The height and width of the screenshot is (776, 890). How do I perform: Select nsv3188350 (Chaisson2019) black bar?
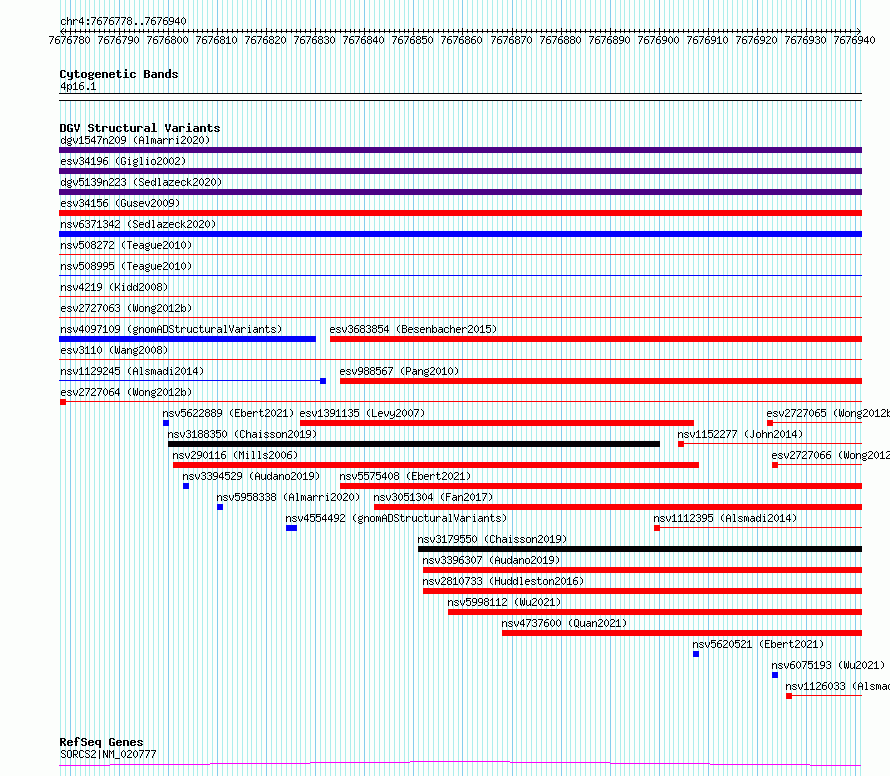click(x=414, y=444)
